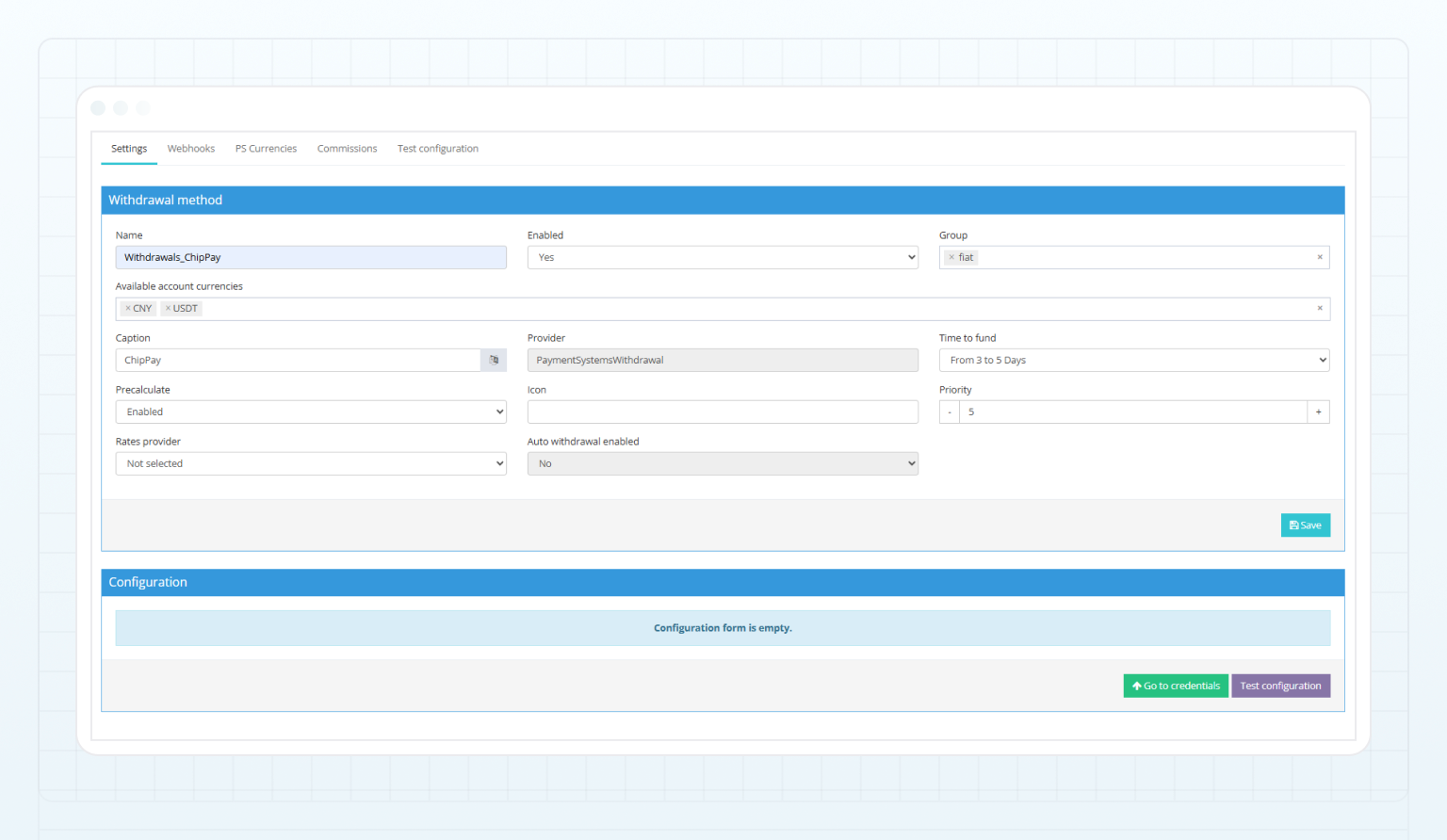Switch to the Commissions tab
The width and height of the screenshot is (1447, 840).
pyautogui.click(x=347, y=148)
